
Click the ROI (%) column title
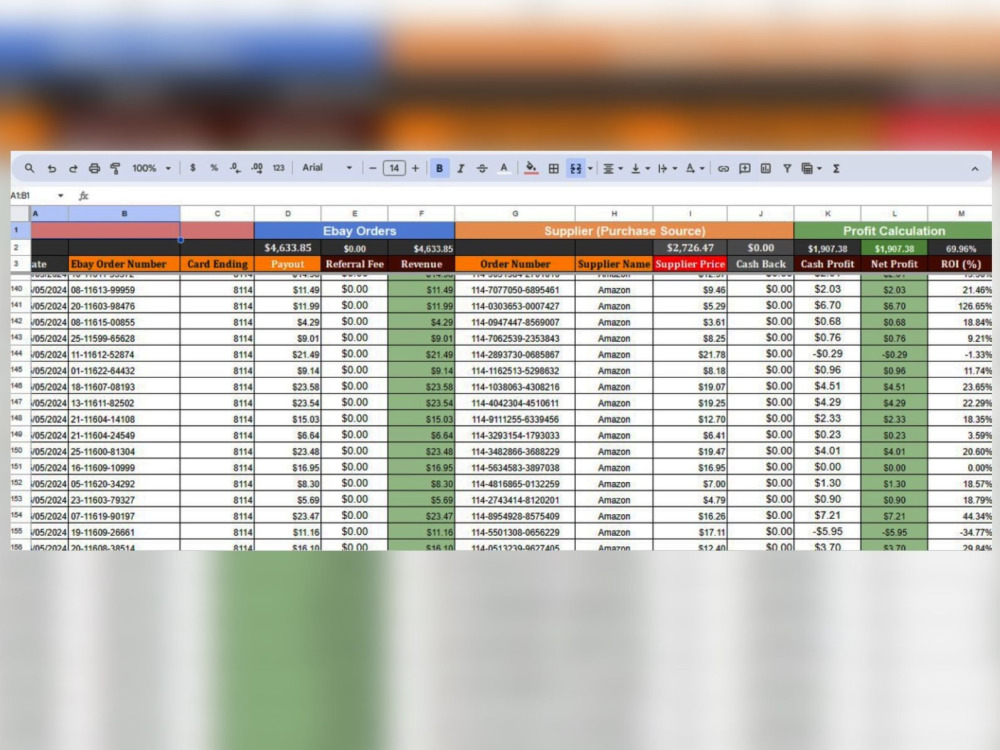960,264
